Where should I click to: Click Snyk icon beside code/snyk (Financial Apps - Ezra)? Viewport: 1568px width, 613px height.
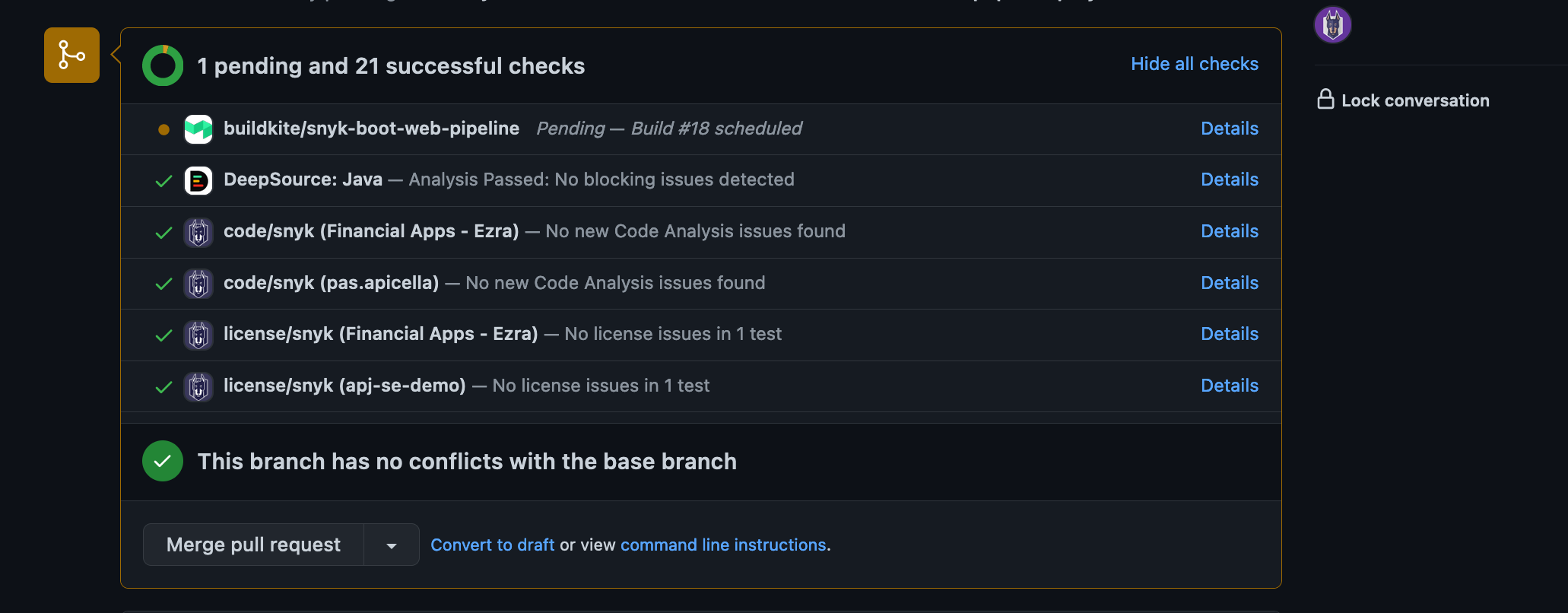[198, 232]
